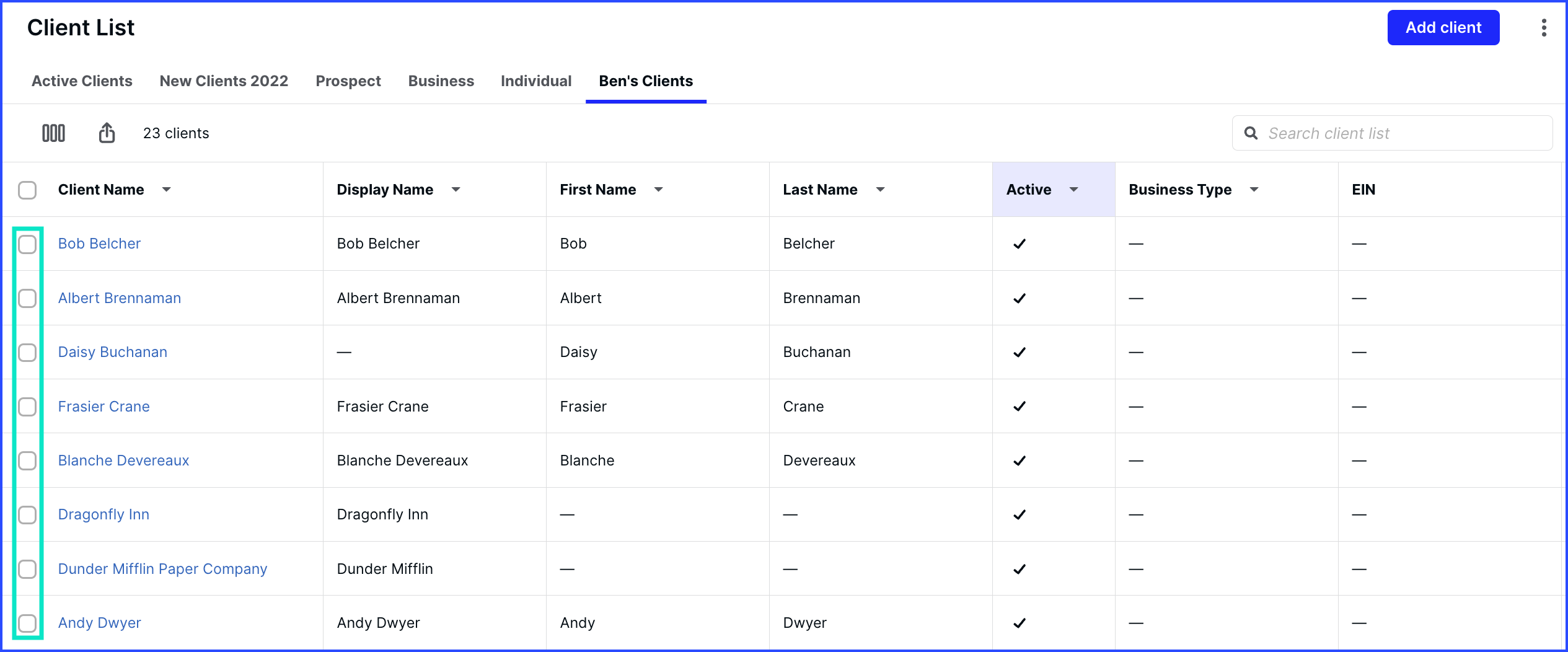Click the export share icon
This screenshot has height=652, width=1568.
click(107, 133)
